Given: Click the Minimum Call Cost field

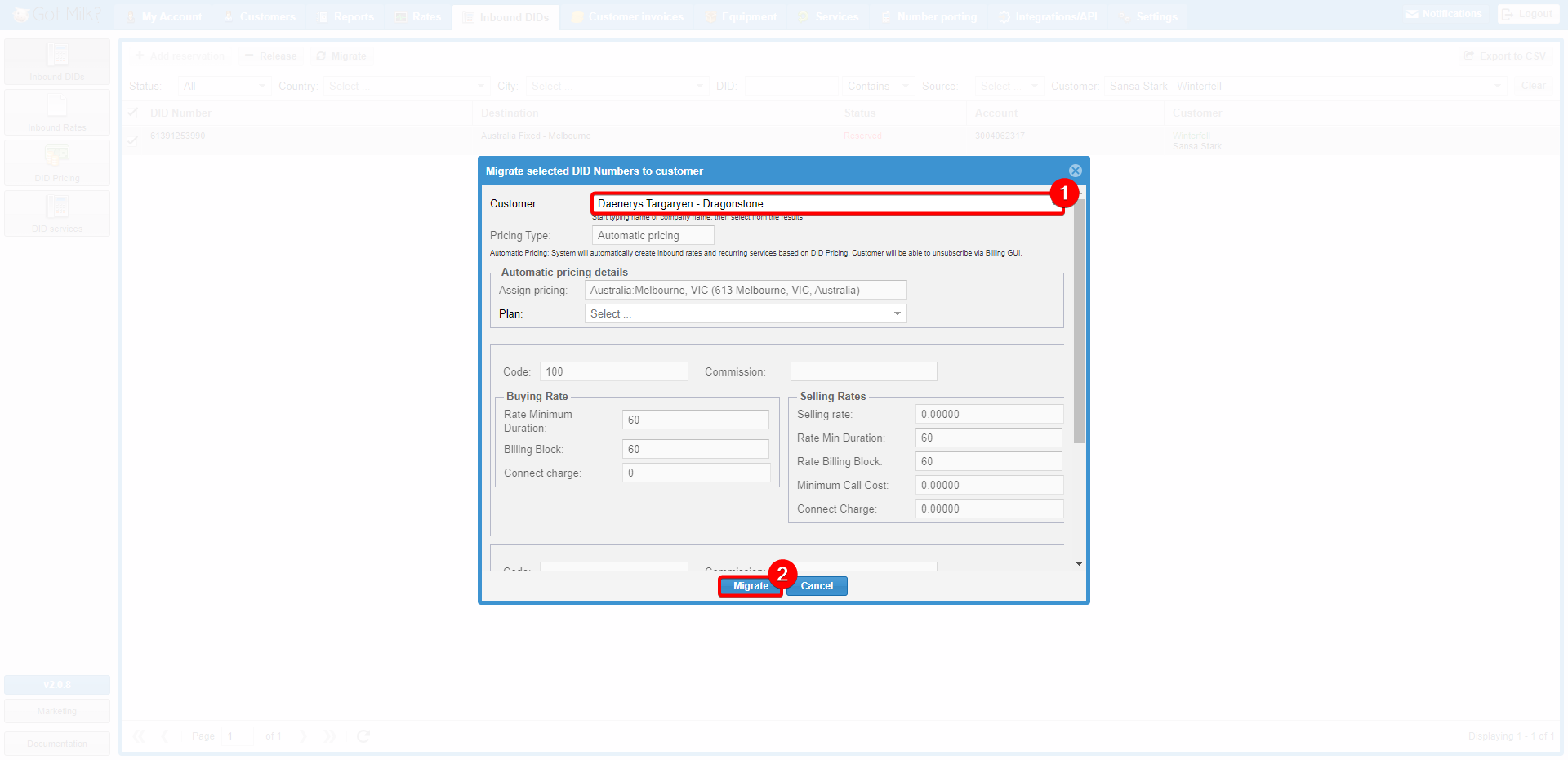Looking at the screenshot, I should tap(989, 485).
